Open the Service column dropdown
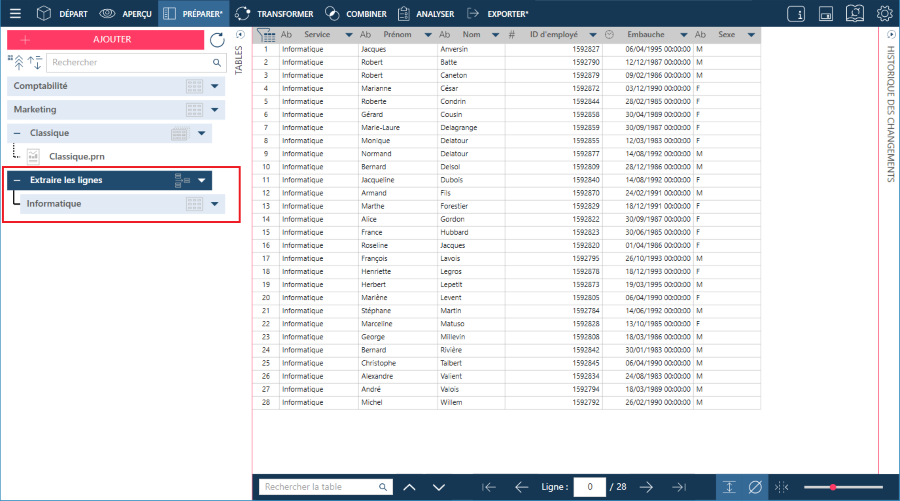The image size is (900, 501). (x=349, y=34)
